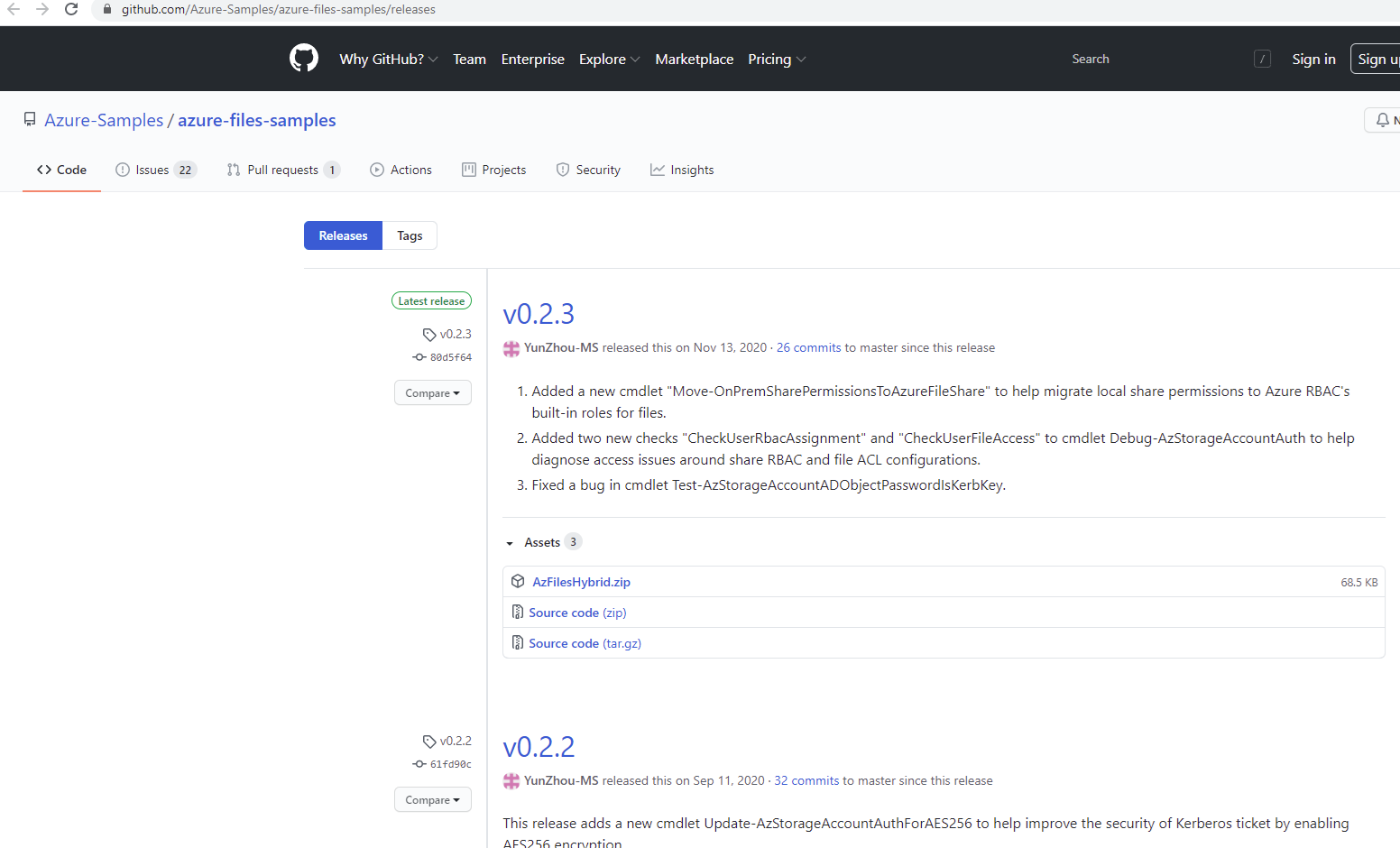Click the commit icon beside 61fd90c
The width and height of the screenshot is (1400, 848).
(x=419, y=764)
